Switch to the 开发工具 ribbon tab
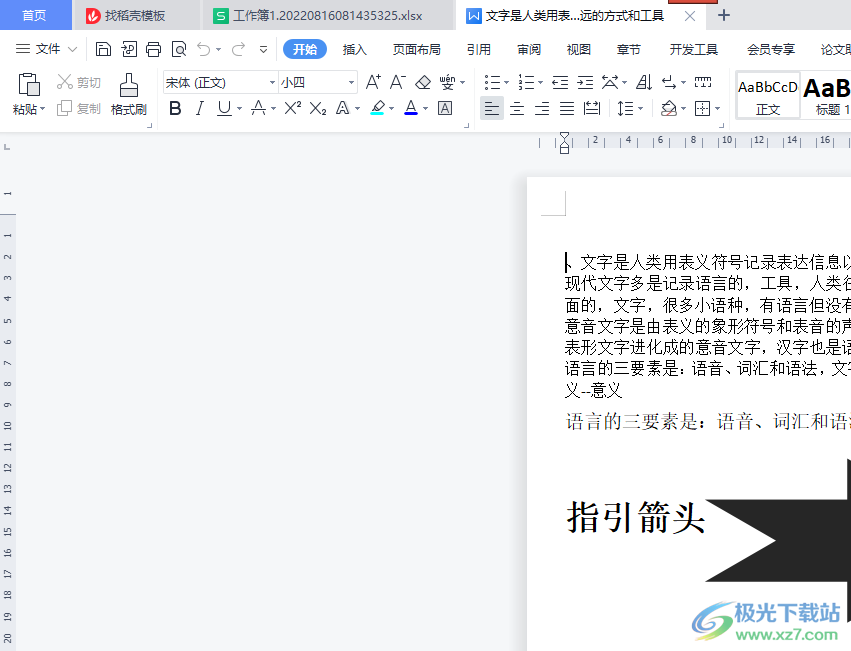This screenshot has width=851, height=651. click(x=694, y=49)
